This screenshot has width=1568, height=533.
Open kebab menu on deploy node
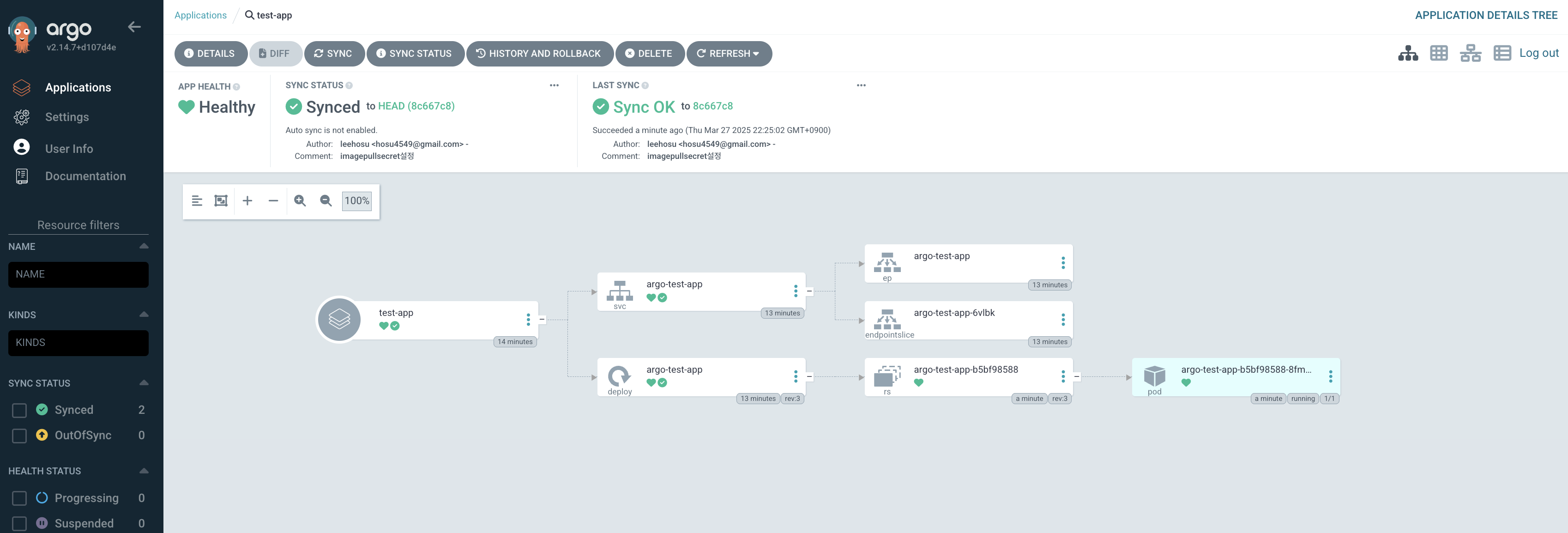tap(795, 376)
